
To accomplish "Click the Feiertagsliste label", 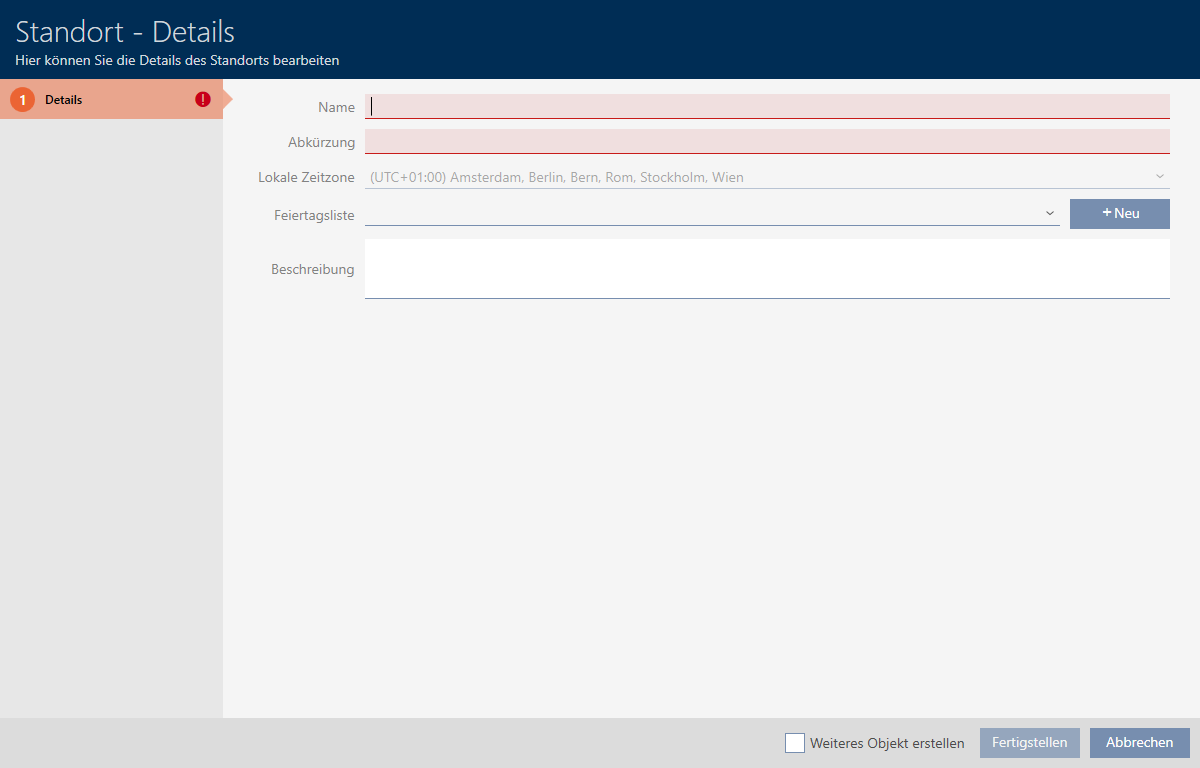I will pyautogui.click(x=314, y=215).
